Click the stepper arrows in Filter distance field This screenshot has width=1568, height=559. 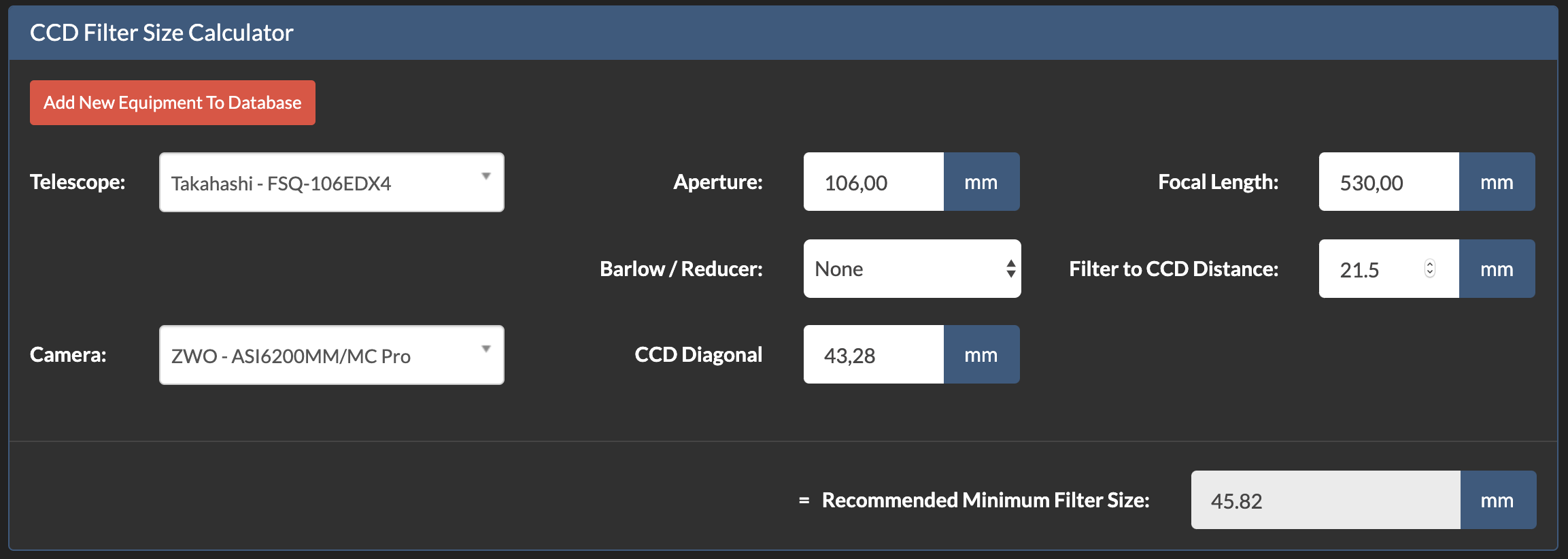[x=1430, y=269]
